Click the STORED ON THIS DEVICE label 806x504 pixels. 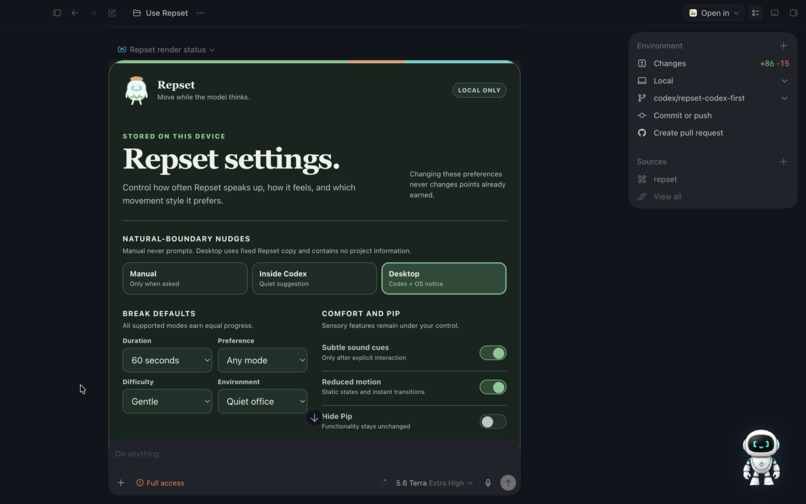click(x=174, y=136)
